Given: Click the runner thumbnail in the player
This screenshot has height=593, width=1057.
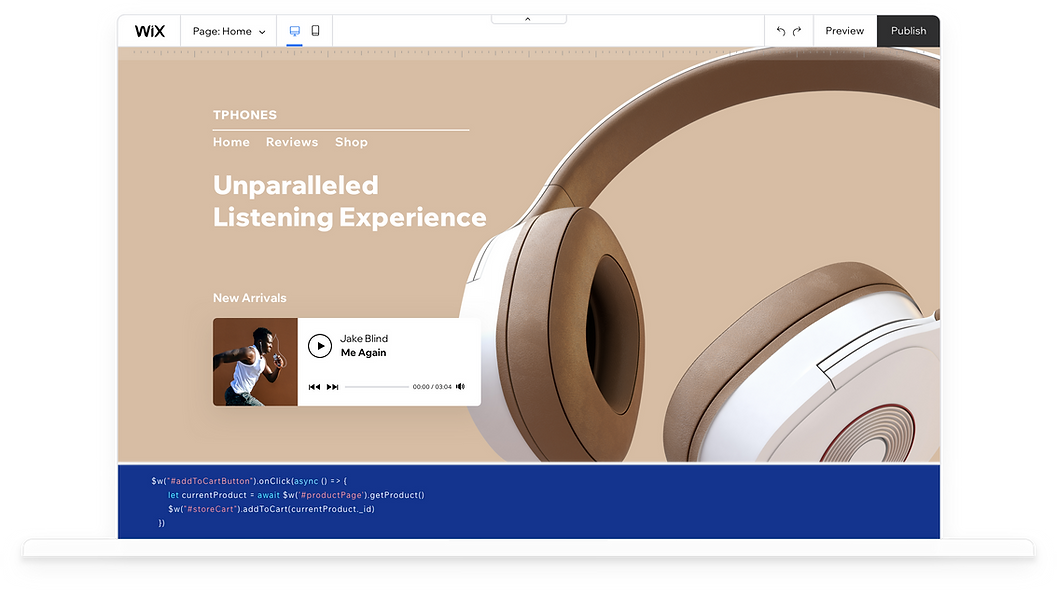Looking at the screenshot, I should tap(254, 362).
